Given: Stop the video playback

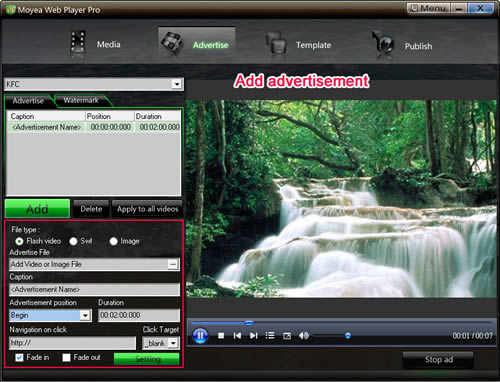Looking at the screenshot, I should point(221,336).
